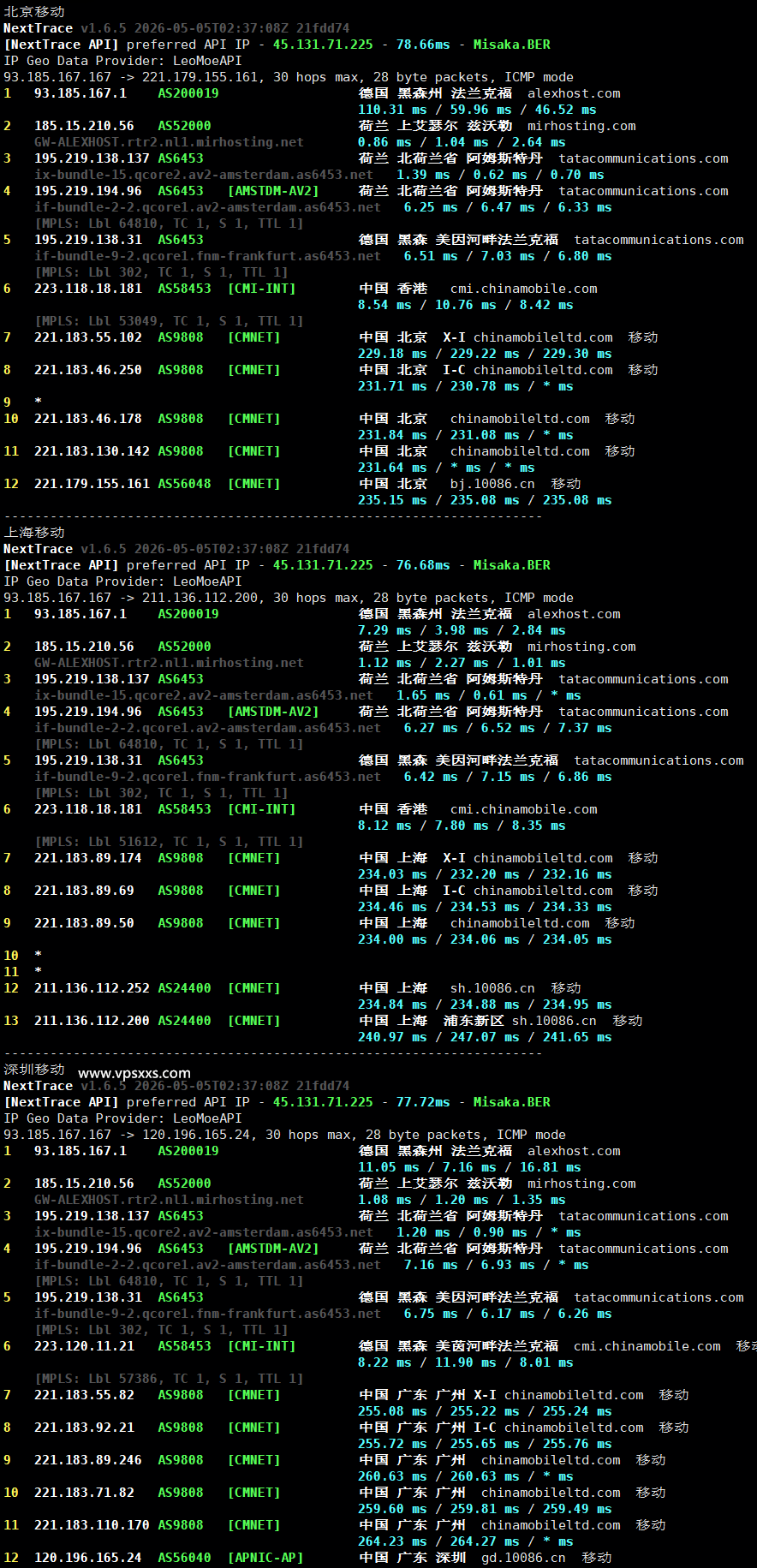This screenshot has height=1568, width=757.
Task: Click the MPLS Lbl 53049 line
Action: pyautogui.click(x=169, y=321)
